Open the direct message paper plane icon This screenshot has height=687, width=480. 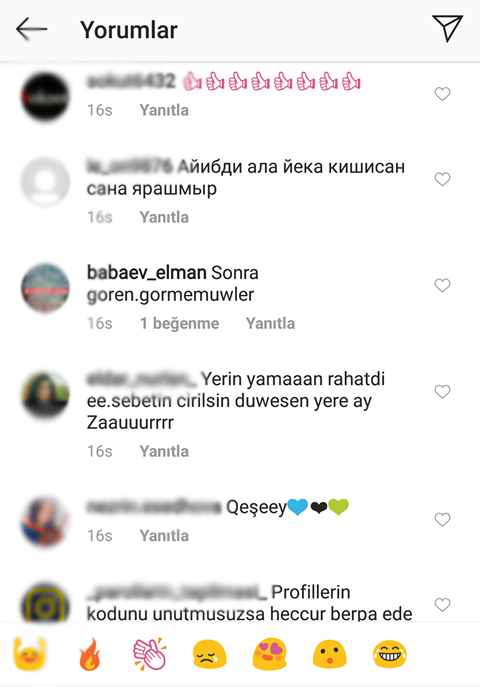click(x=447, y=28)
